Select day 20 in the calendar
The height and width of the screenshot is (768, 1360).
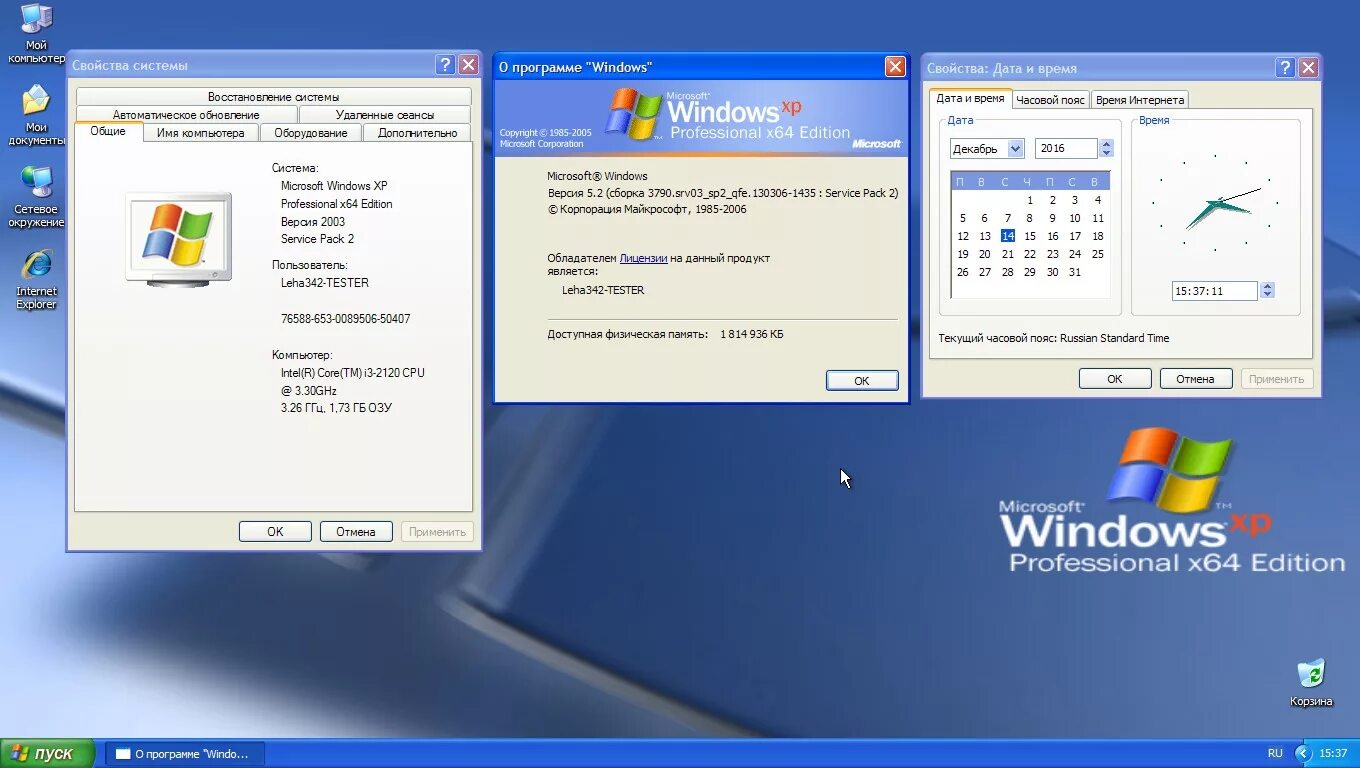985,254
